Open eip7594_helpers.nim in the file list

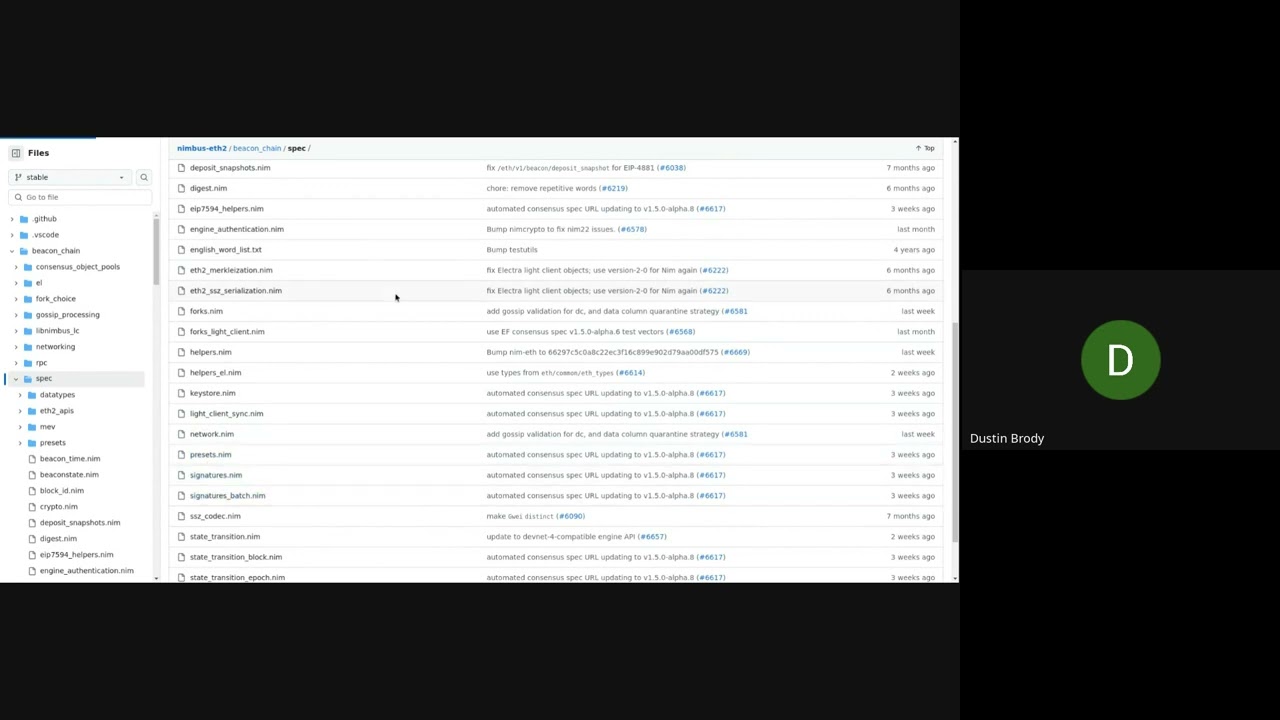click(227, 209)
